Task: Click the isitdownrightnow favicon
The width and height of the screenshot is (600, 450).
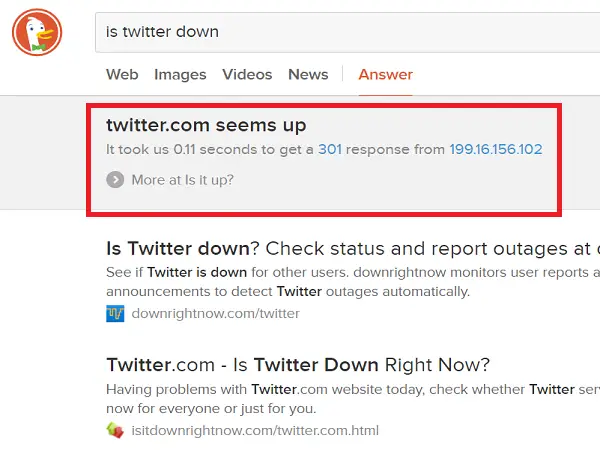Action: (x=115, y=430)
